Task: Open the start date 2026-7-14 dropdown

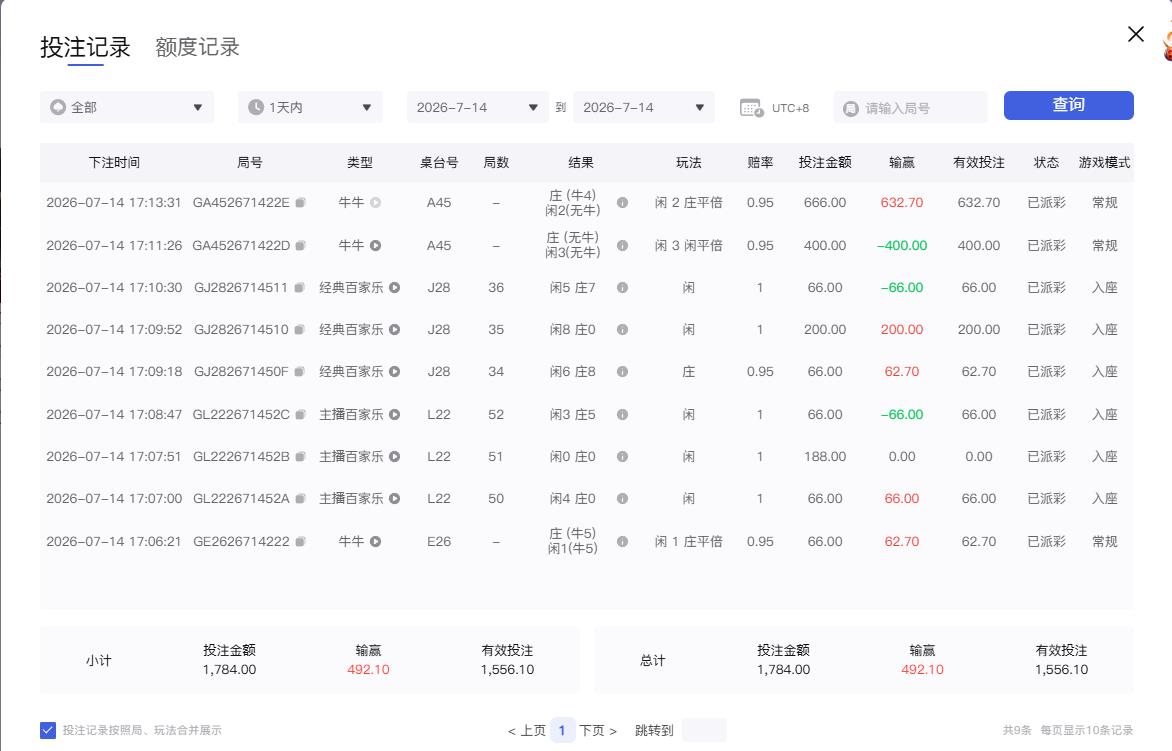Action: (x=478, y=107)
